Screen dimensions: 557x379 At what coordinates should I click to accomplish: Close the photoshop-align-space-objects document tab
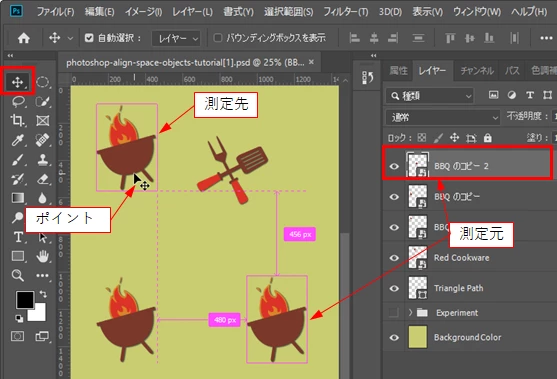(311, 62)
